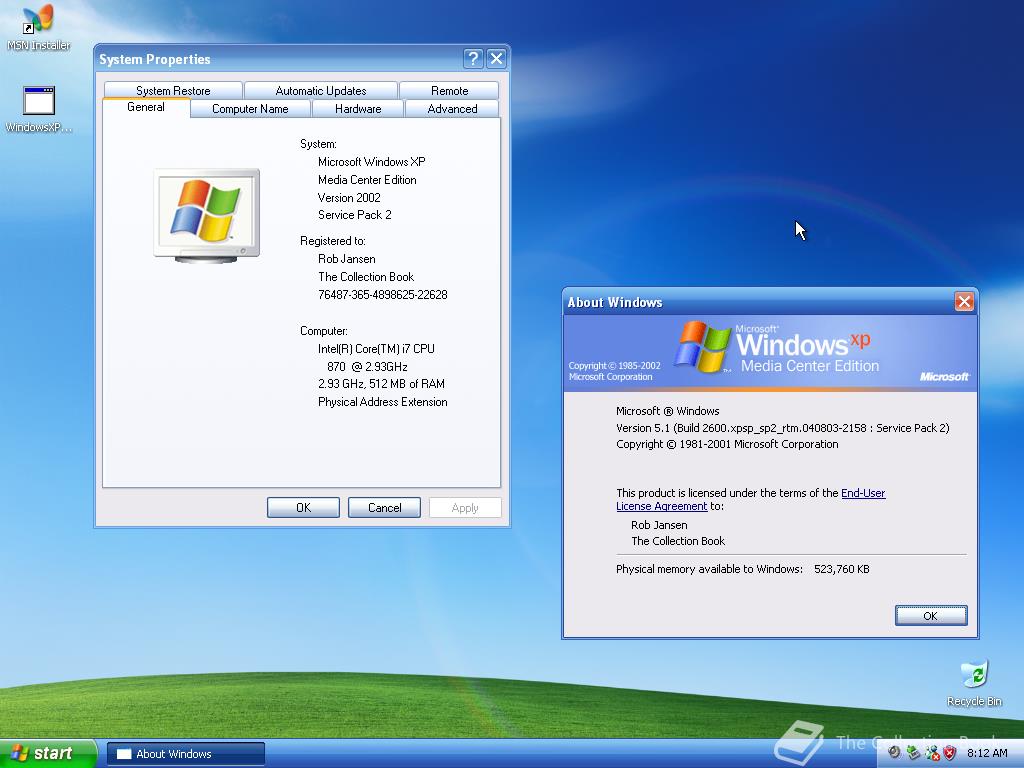1024x768 pixels.
Task: Select the WindowsXP desktop icon
Action: coord(39,109)
